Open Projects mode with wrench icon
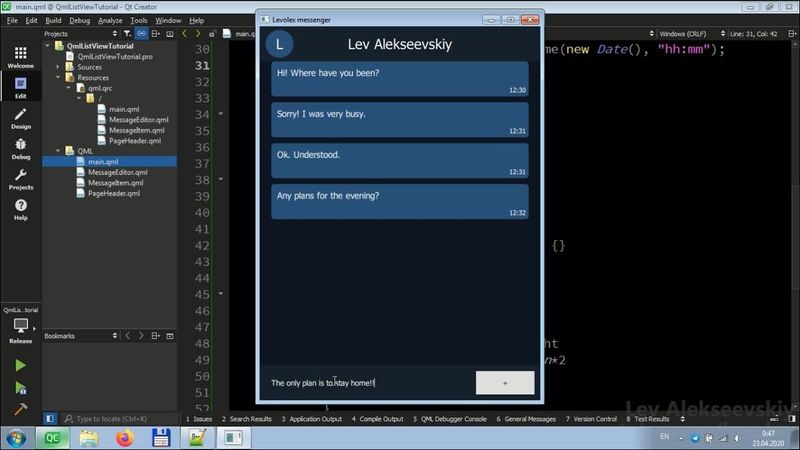 point(20,179)
